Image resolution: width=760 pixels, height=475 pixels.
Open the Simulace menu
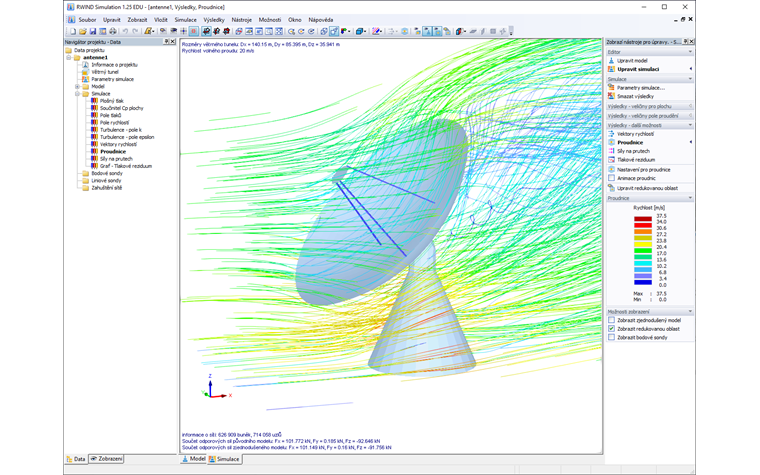[x=186, y=20]
